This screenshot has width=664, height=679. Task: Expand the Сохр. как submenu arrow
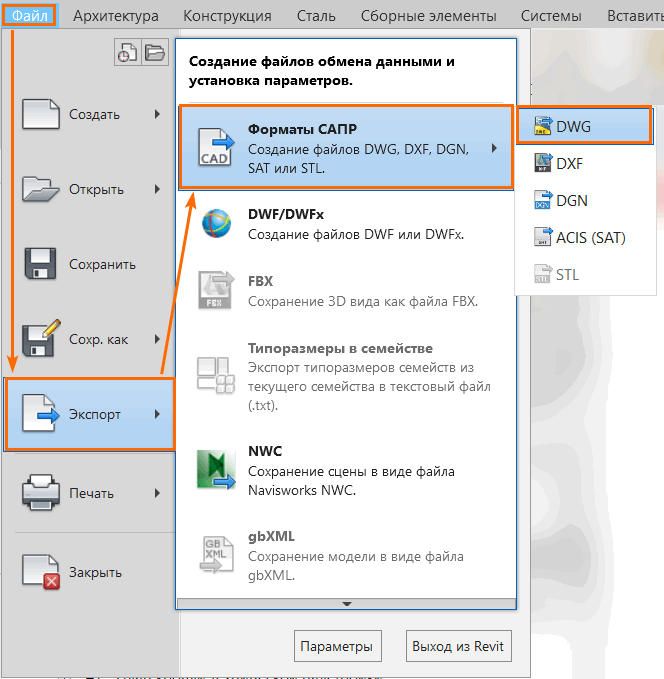157,339
